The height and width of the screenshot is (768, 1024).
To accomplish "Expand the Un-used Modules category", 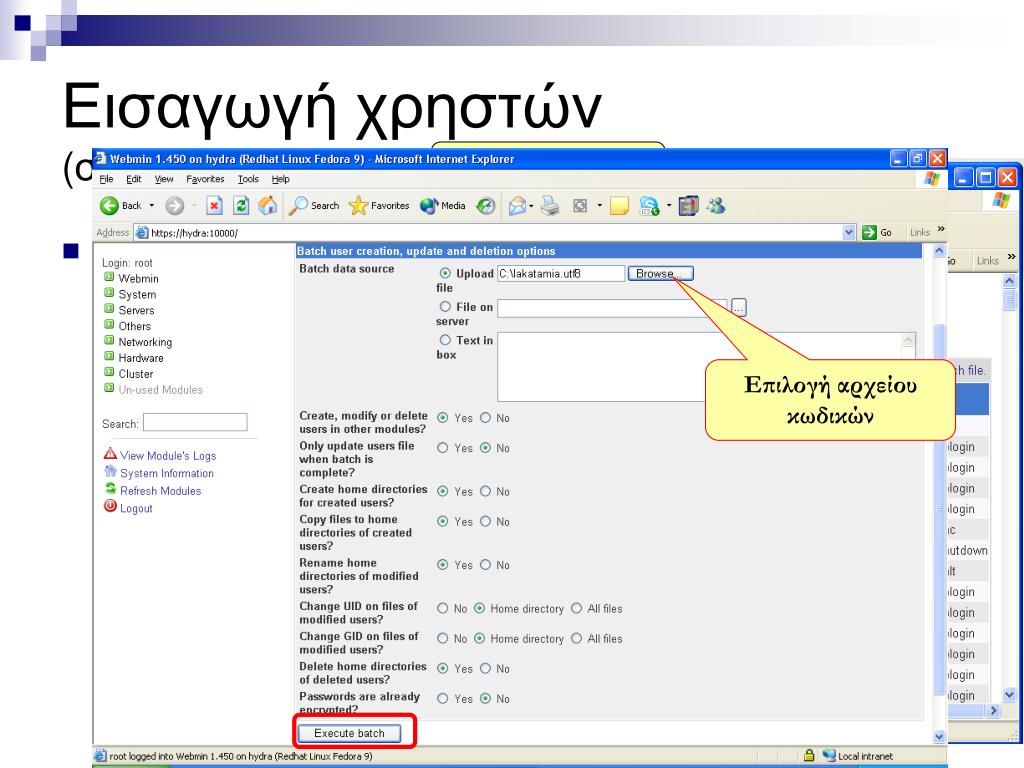I will click(x=109, y=388).
